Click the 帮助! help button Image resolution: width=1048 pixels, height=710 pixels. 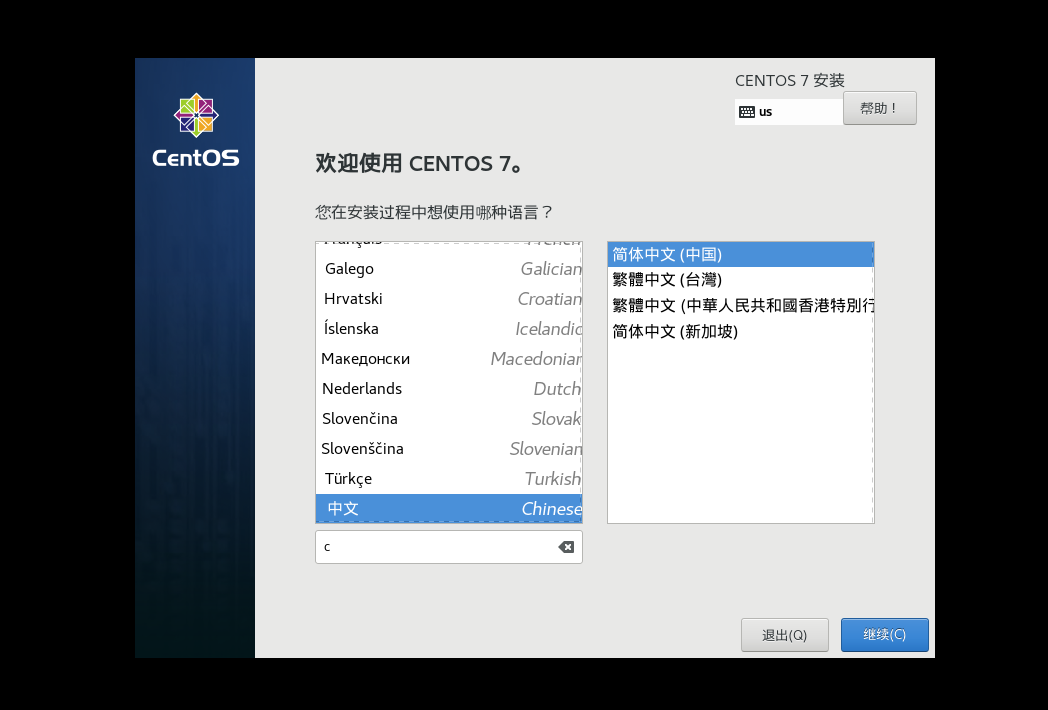880,108
